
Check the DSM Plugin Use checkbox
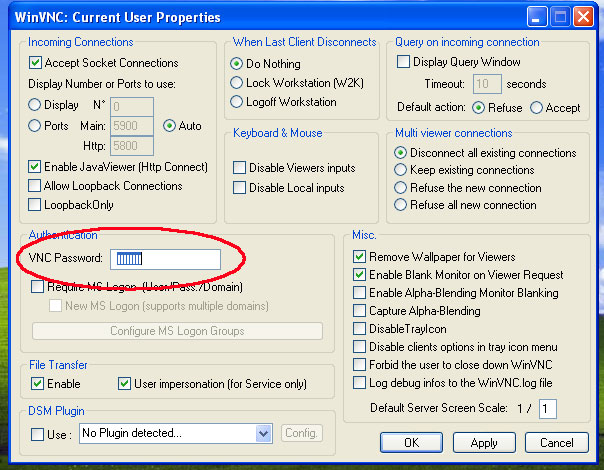coord(37,435)
